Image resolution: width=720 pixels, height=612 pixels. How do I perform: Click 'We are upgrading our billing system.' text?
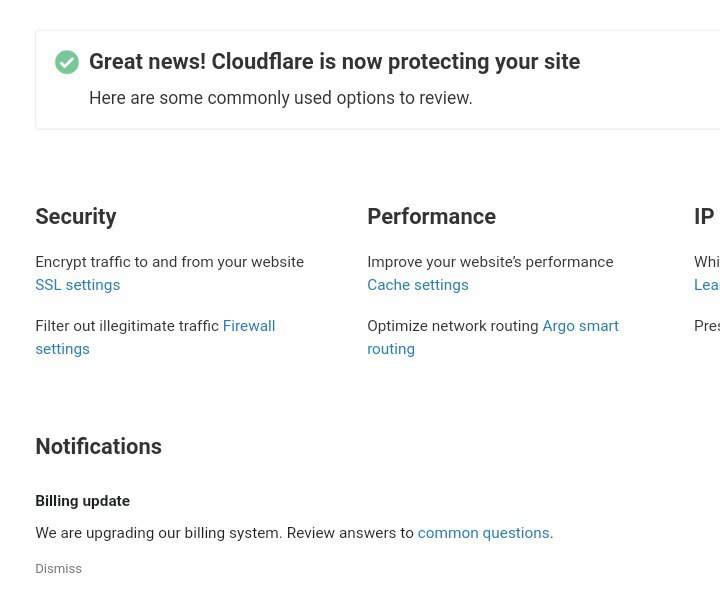[158, 533]
